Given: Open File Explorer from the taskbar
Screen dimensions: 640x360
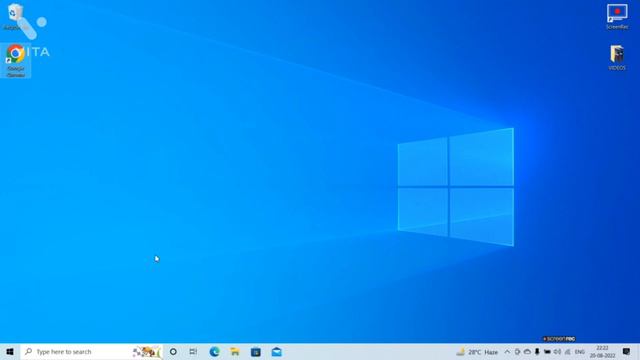Looking at the screenshot, I should pos(235,351).
